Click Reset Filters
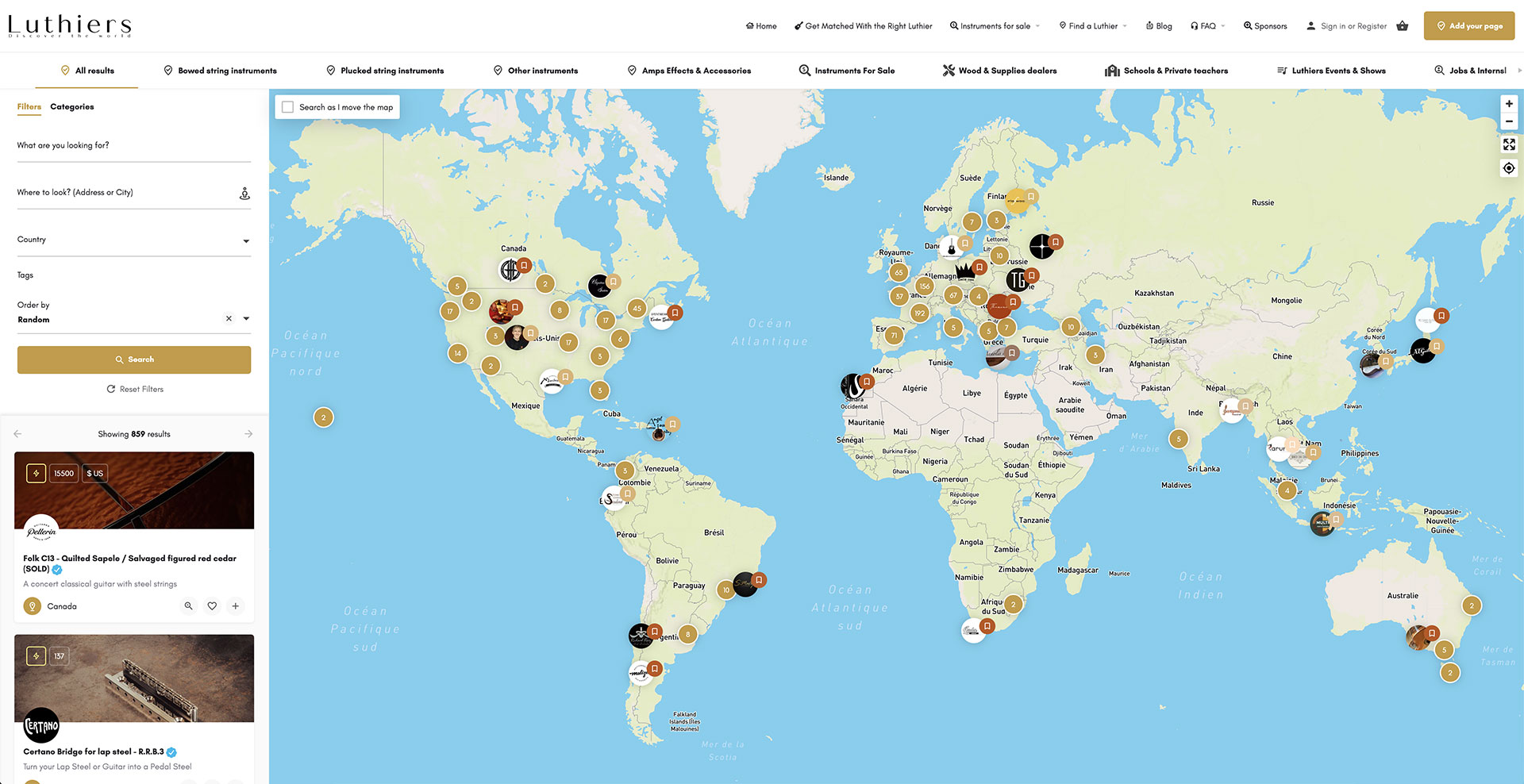 (135, 389)
